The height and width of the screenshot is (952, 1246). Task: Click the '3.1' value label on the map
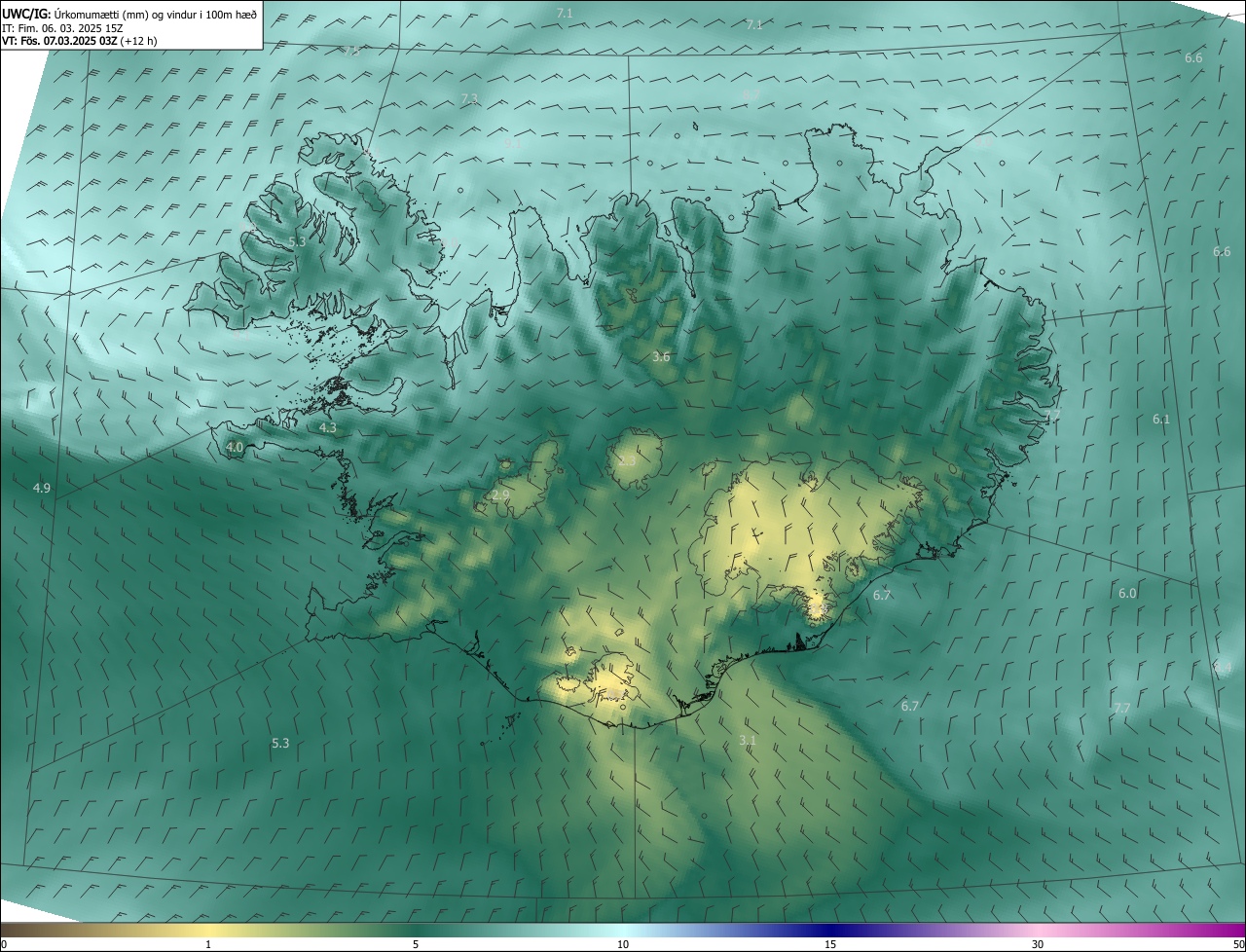click(x=748, y=741)
